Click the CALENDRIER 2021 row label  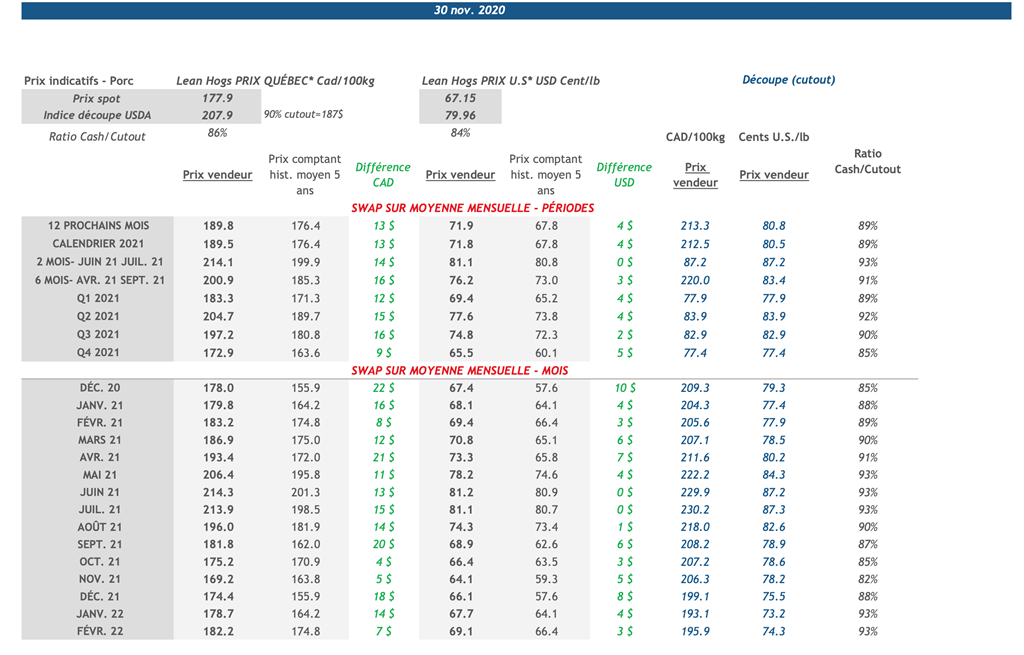[99, 244]
